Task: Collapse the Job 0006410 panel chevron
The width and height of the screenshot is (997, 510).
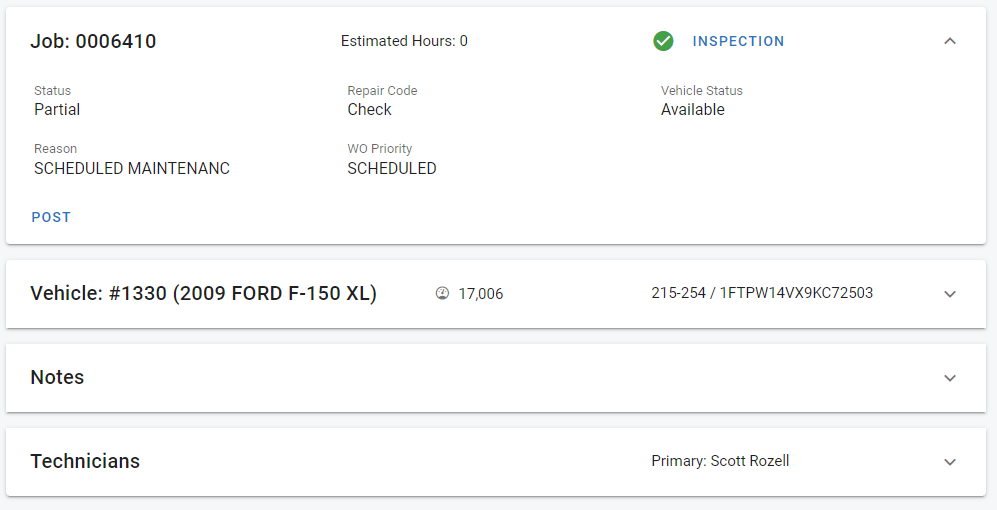Action: [x=950, y=41]
